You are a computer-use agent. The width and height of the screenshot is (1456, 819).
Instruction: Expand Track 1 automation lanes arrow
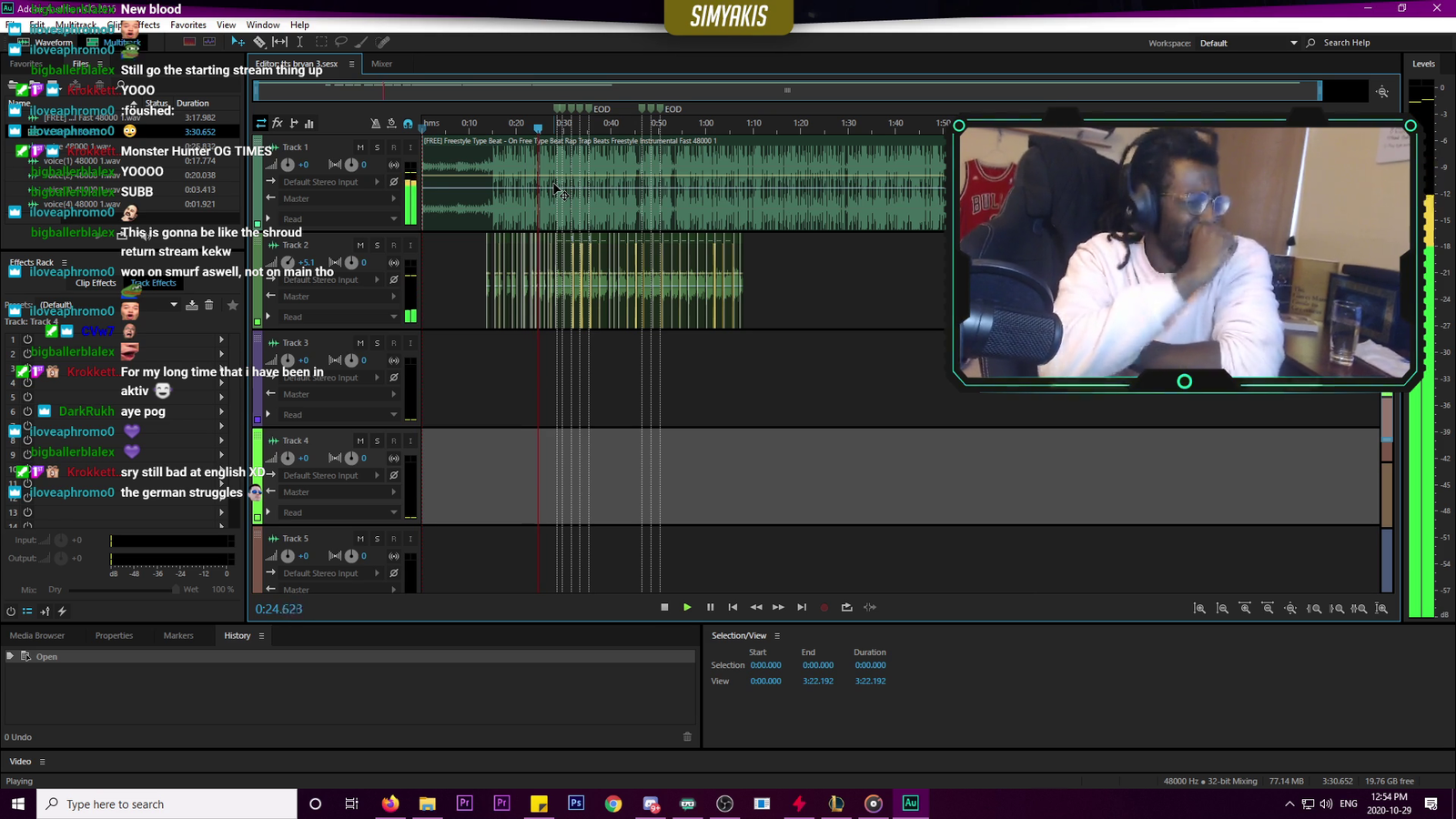click(268, 218)
